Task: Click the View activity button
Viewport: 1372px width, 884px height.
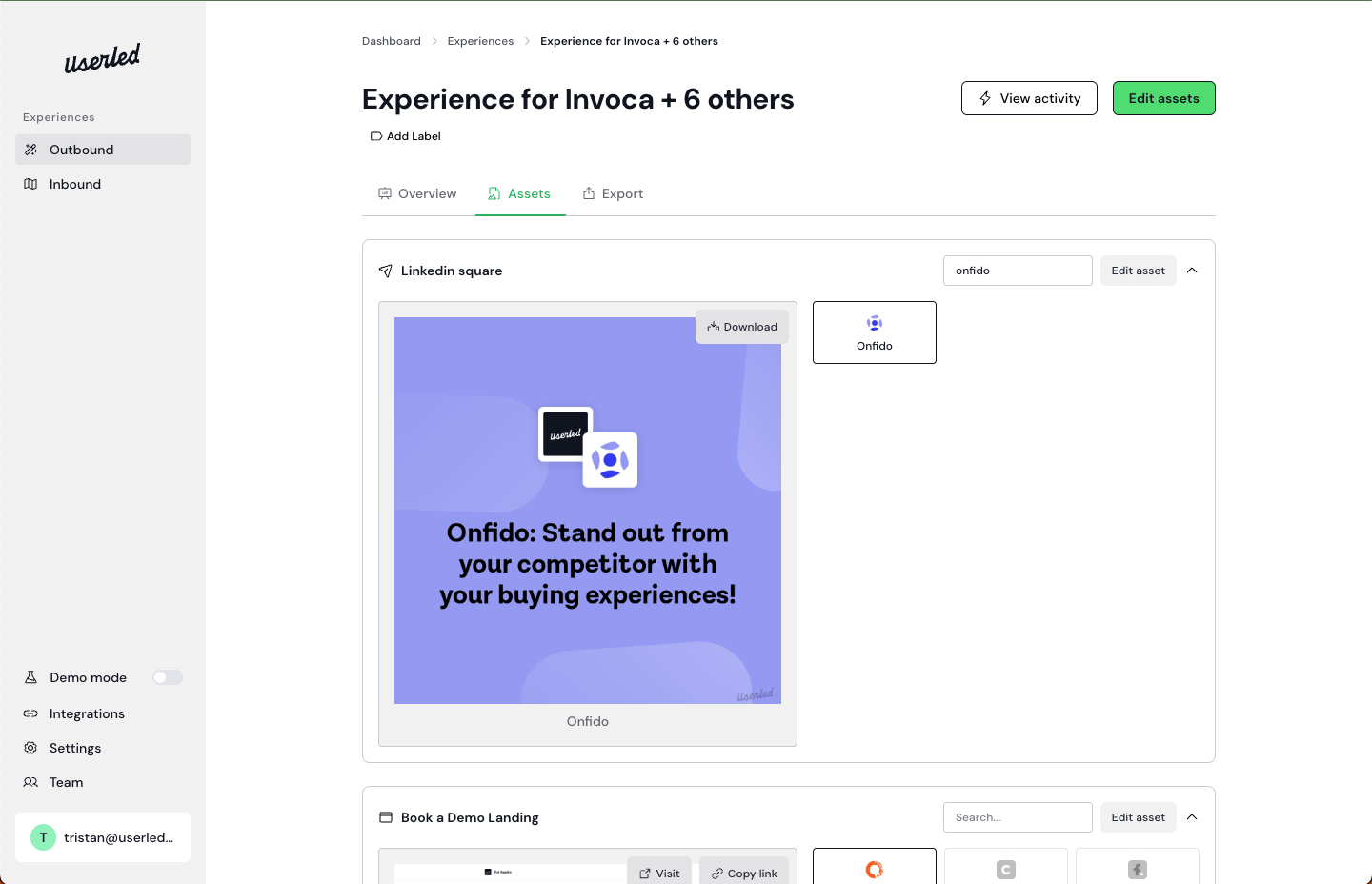Action: click(1029, 98)
